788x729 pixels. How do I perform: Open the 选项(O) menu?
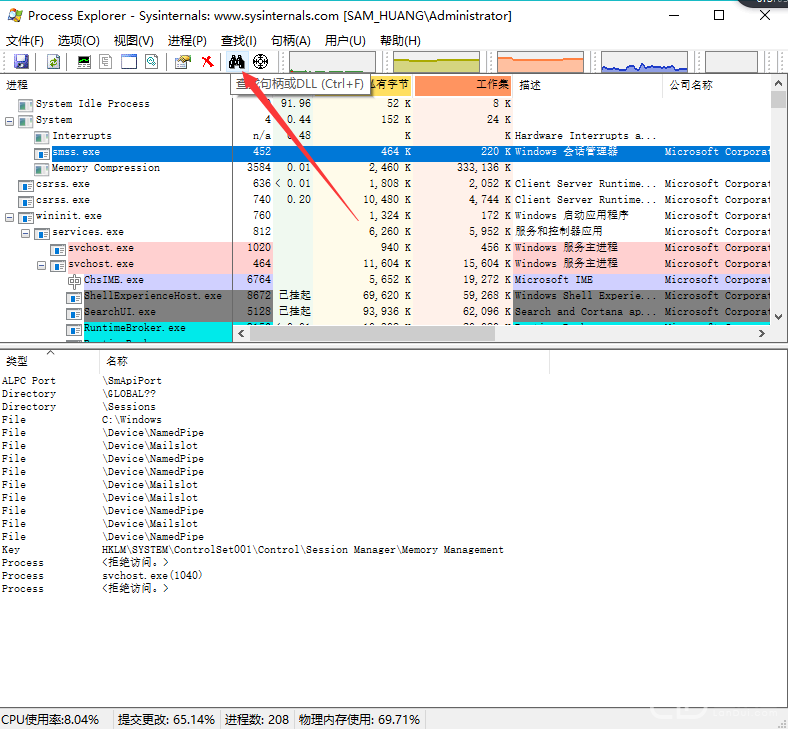coord(78,41)
